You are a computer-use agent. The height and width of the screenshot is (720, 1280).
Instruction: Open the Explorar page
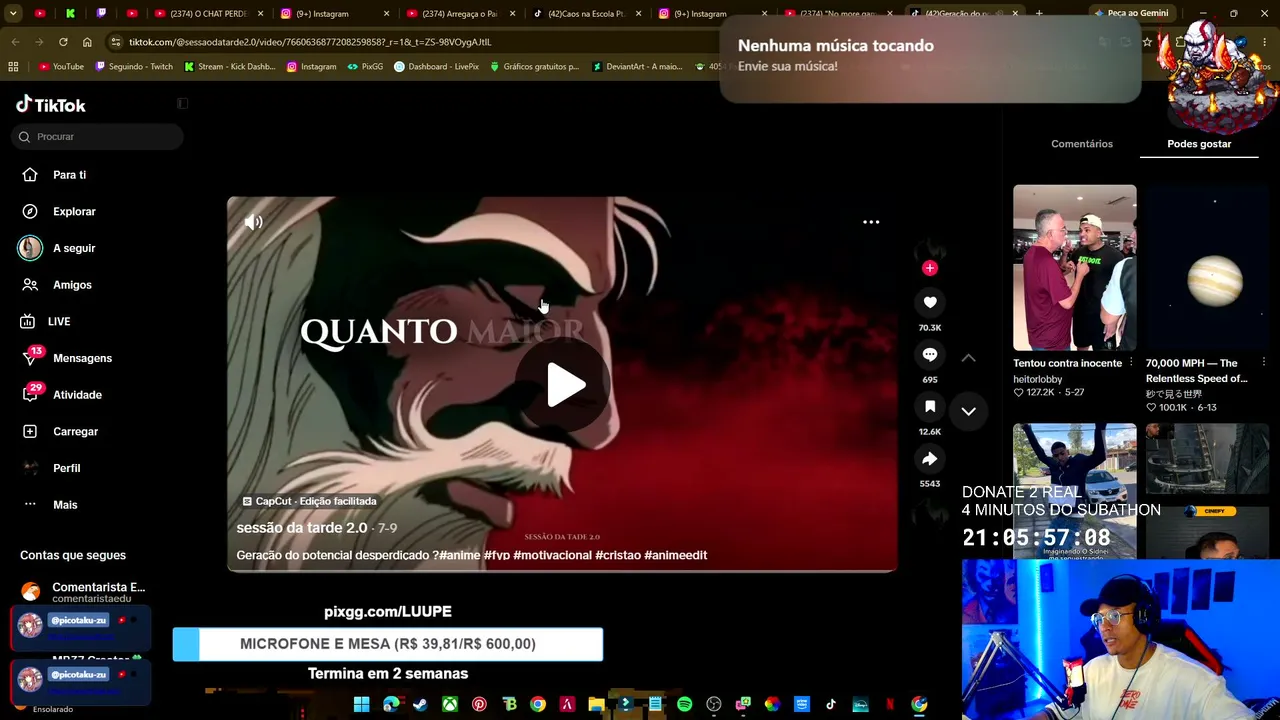[74, 212]
